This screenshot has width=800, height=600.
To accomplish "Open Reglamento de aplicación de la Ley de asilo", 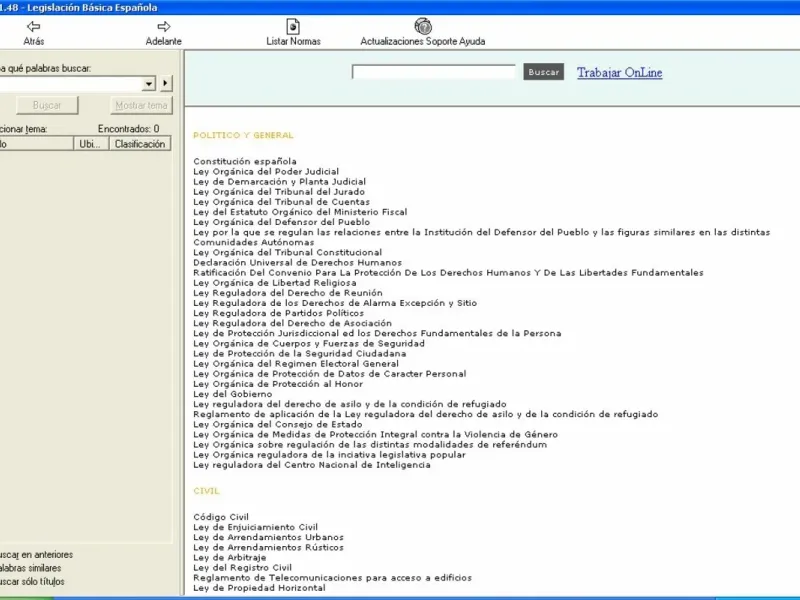I will click(426, 414).
